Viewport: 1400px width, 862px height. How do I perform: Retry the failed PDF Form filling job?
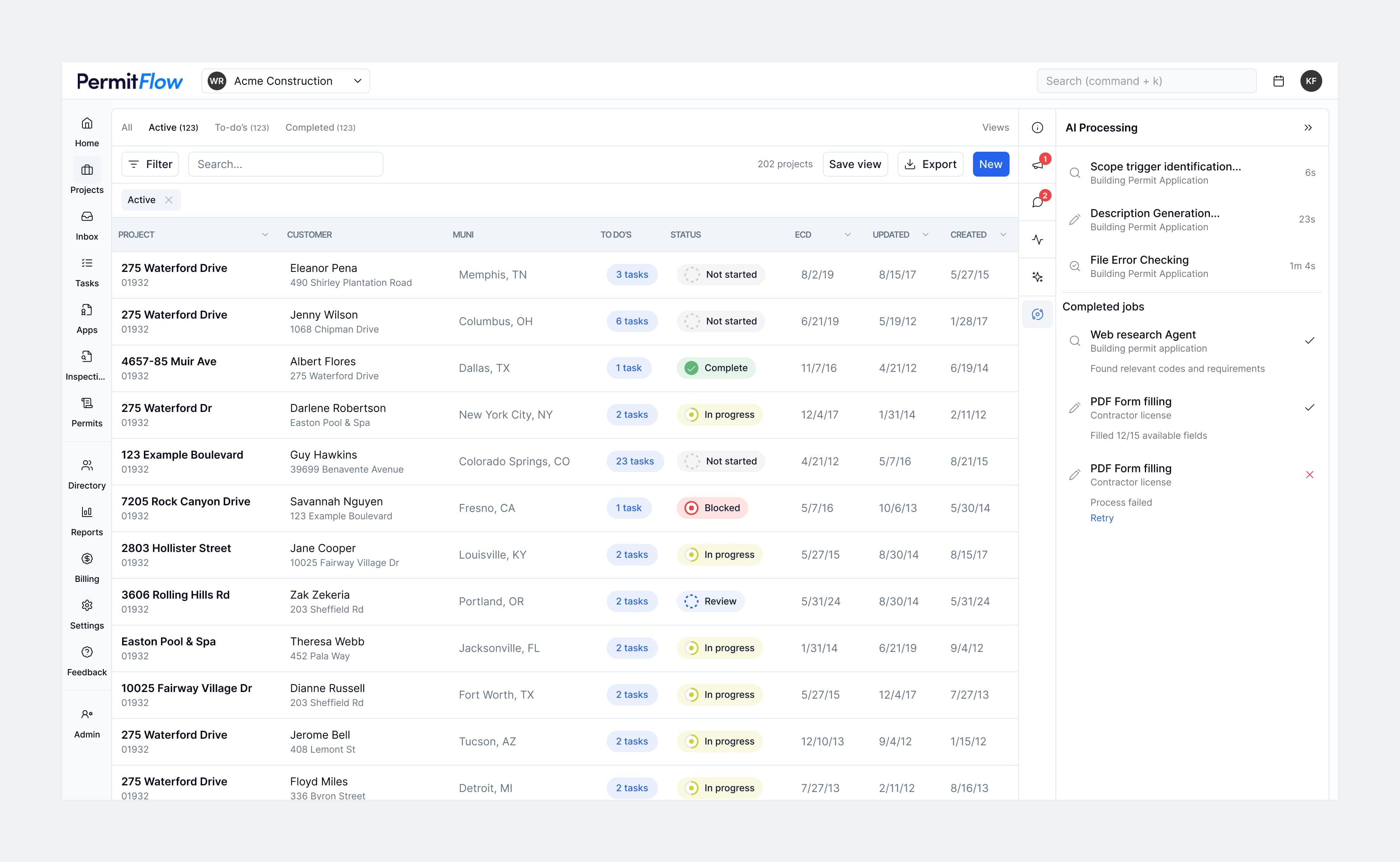pyautogui.click(x=1101, y=518)
